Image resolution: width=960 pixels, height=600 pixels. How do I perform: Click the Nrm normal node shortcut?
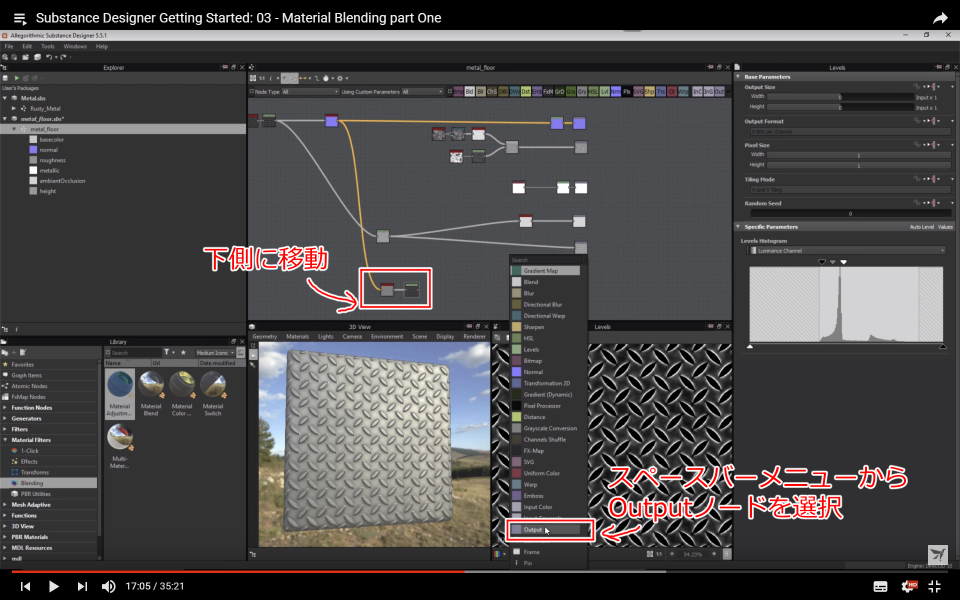pyautogui.click(x=615, y=92)
